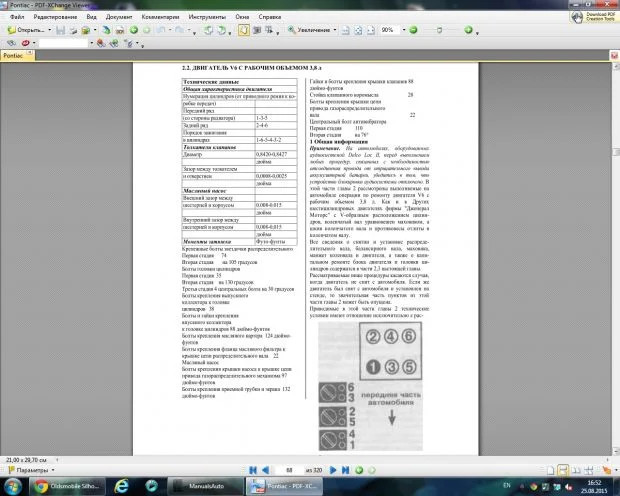Screen dimensions: 620x496
Task: Click the page number input field
Action: [290, 469]
